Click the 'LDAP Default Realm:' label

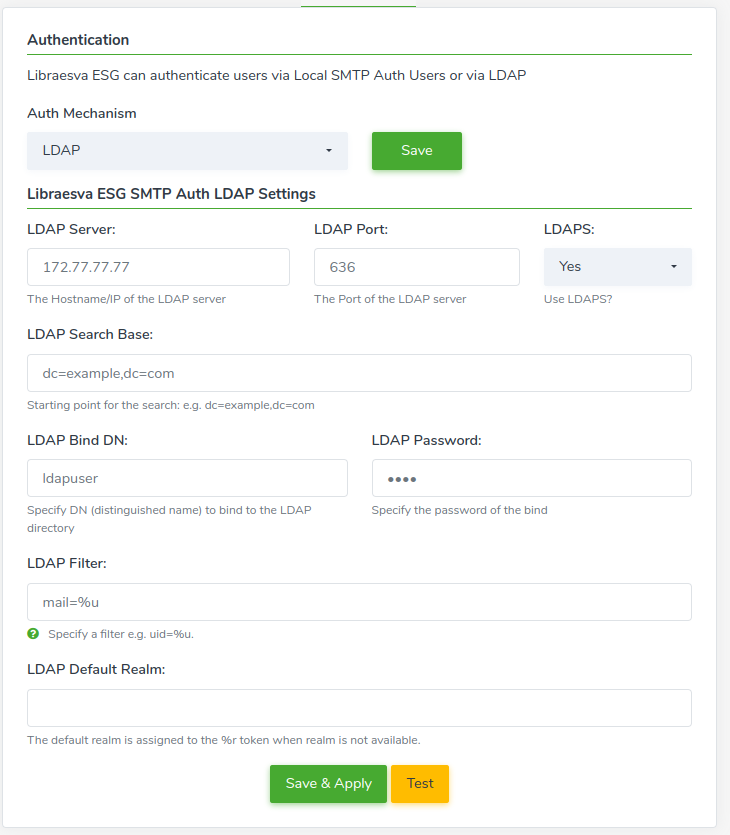[96, 669]
